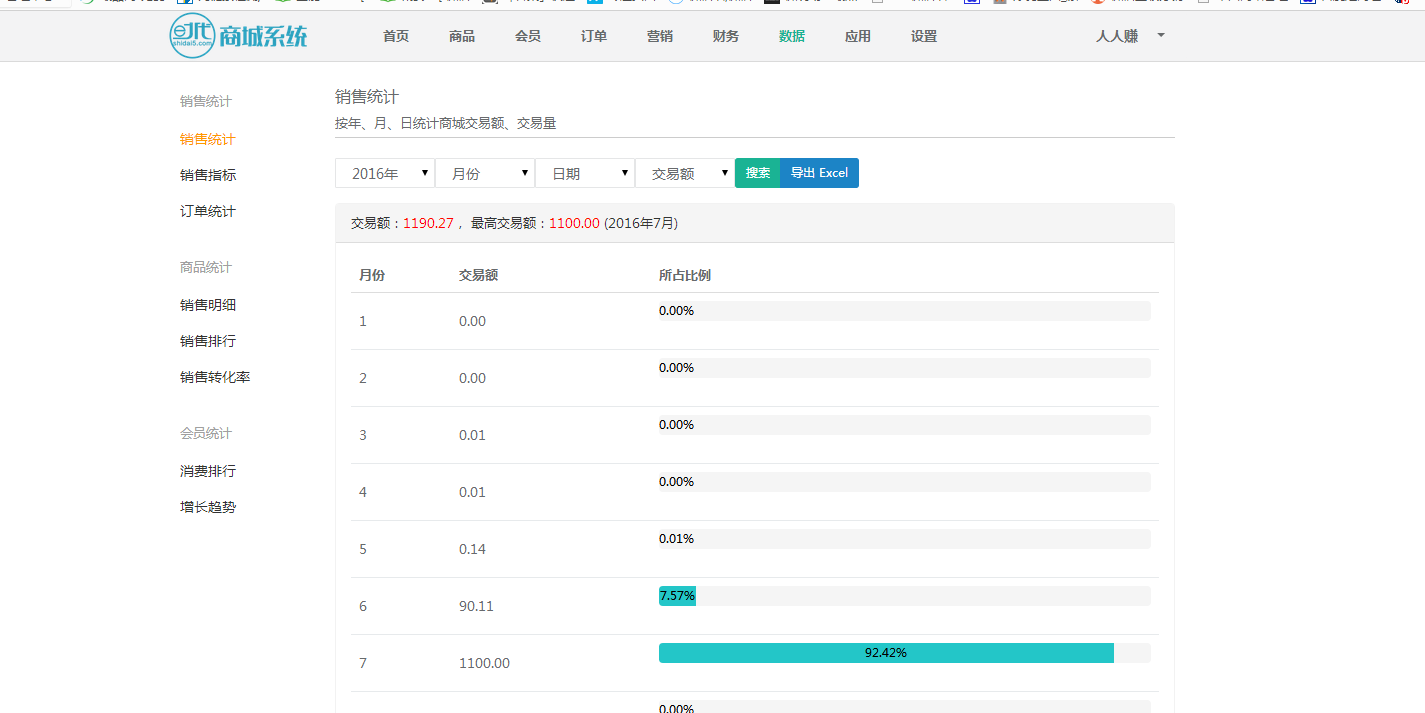This screenshot has width=1425, height=713.
Task: Open 销售指标 in the sidebar
Action: (x=208, y=175)
